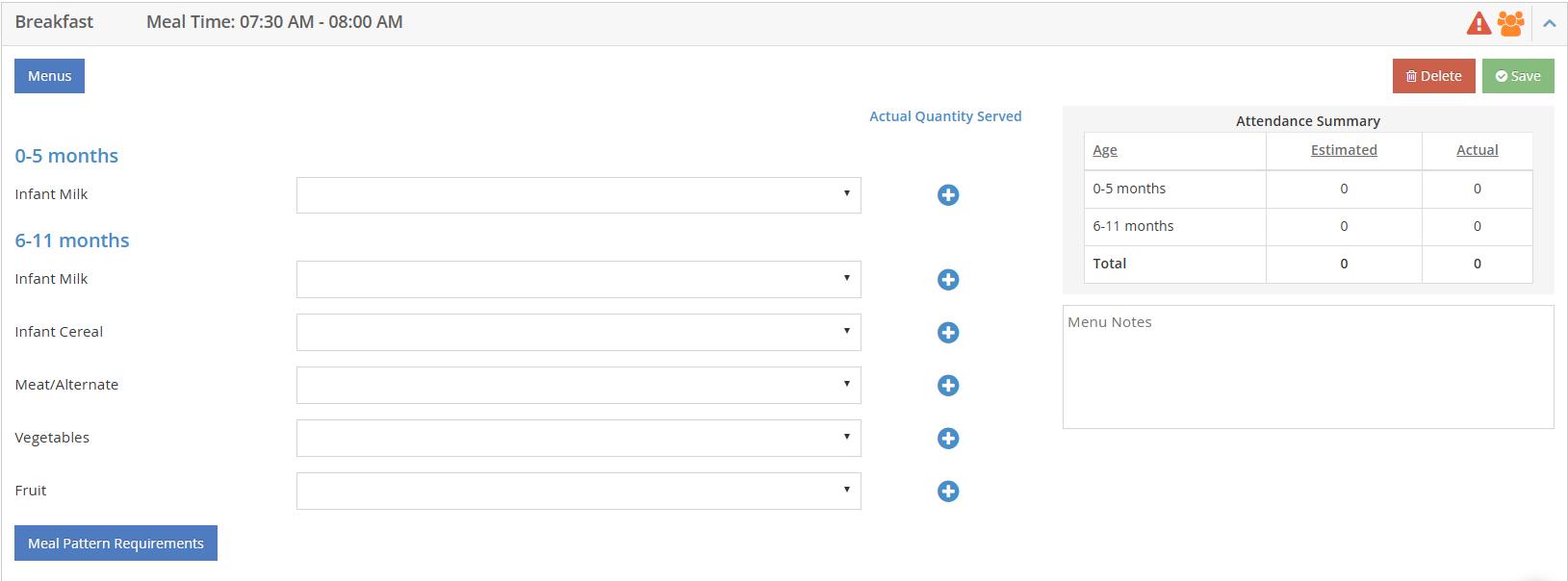Open Meal Pattern Requirements

tap(116, 543)
